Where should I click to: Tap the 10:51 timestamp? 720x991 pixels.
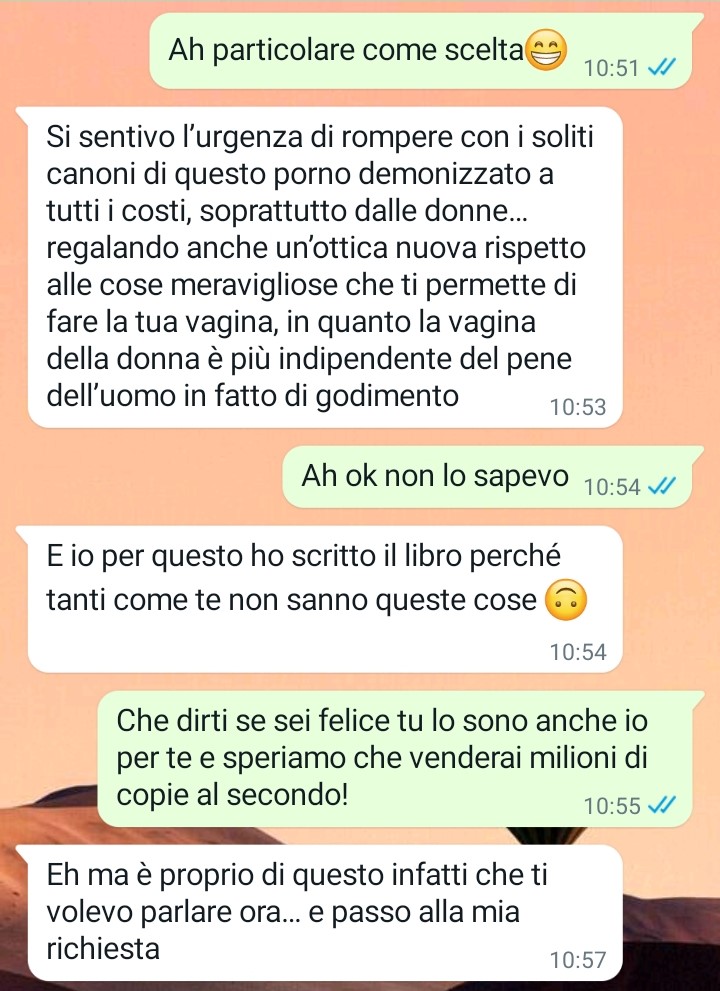click(x=612, y=67)
